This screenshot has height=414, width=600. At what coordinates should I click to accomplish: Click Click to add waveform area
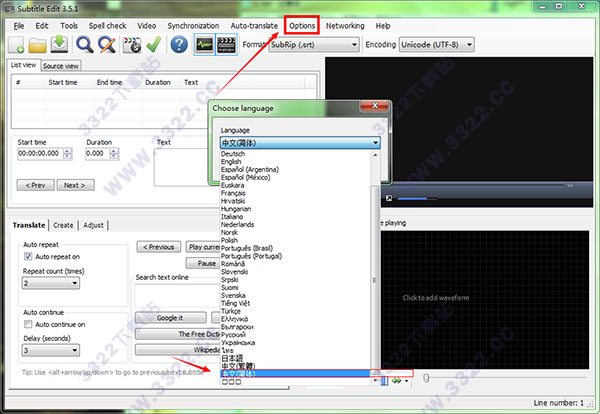click(436, 298)
